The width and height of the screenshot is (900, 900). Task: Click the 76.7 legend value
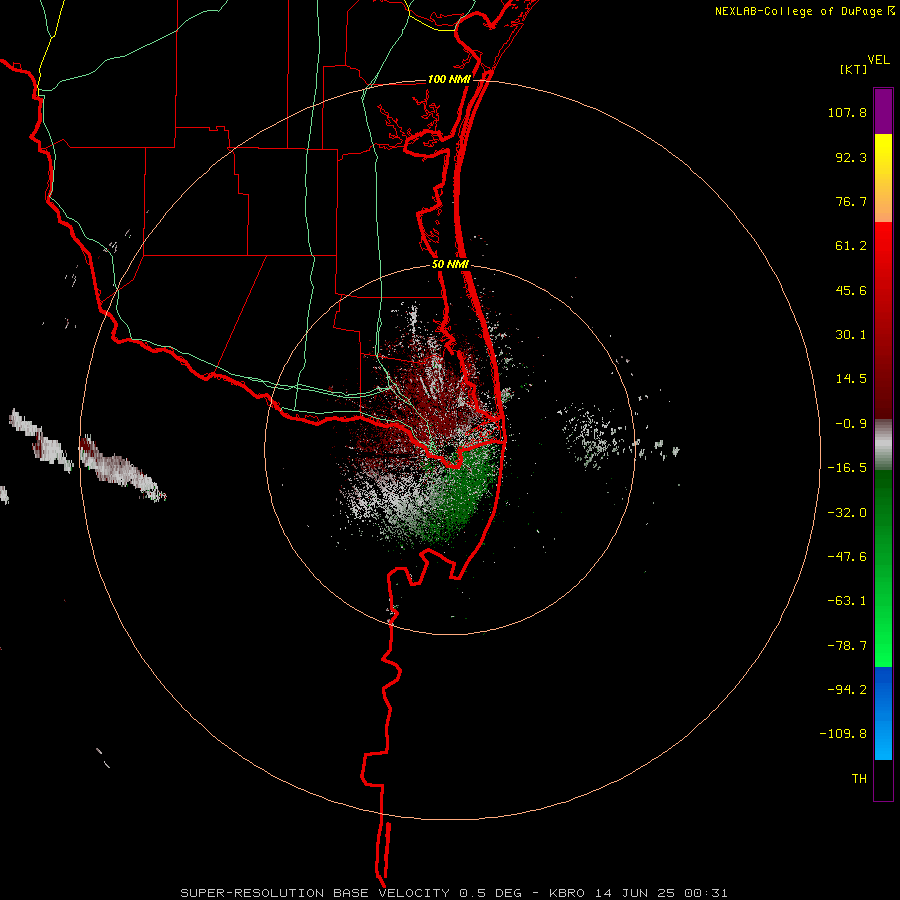tap(851, 201)
